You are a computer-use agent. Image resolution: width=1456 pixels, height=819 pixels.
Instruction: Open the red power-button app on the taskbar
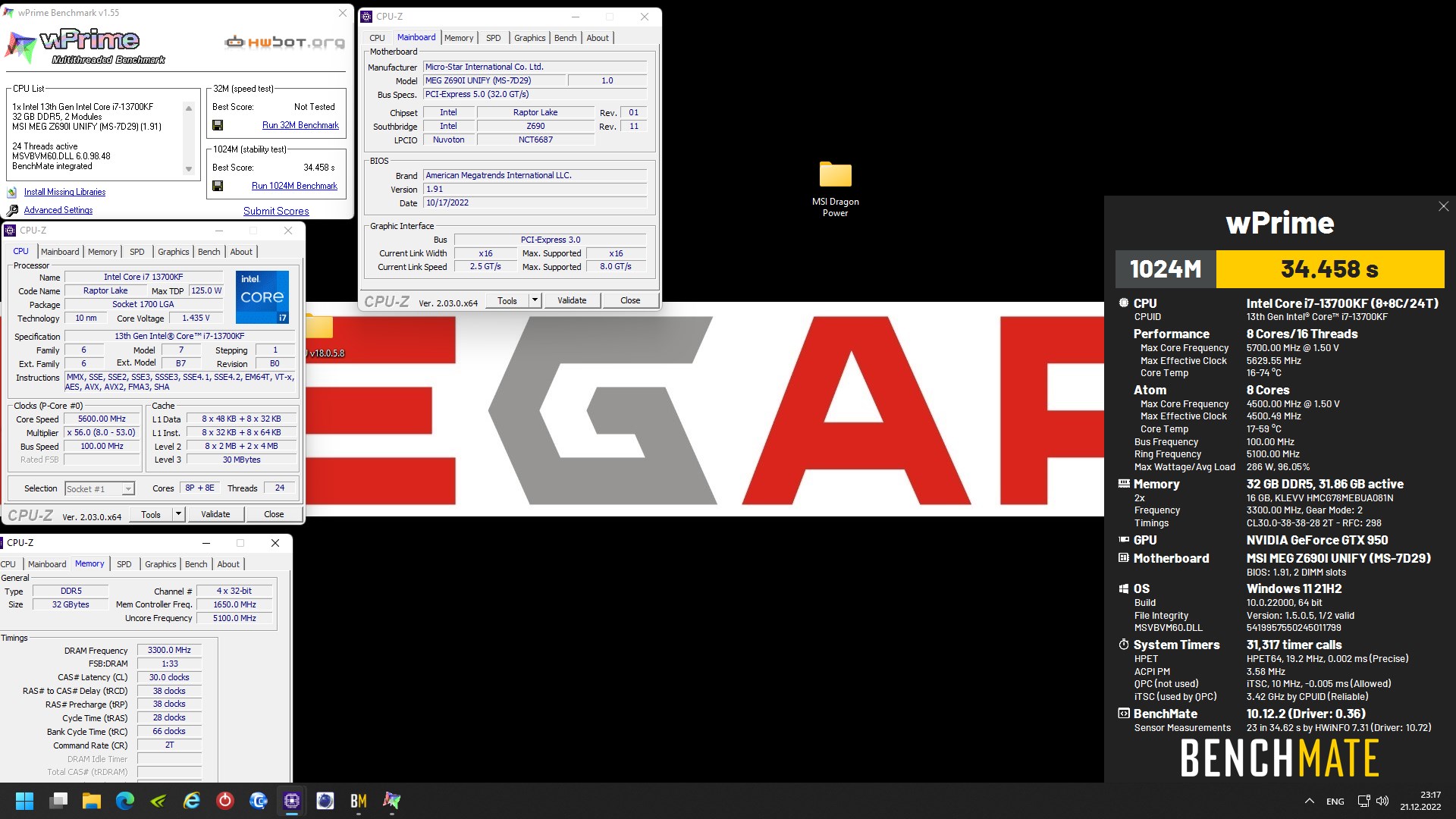pos(225,801)
